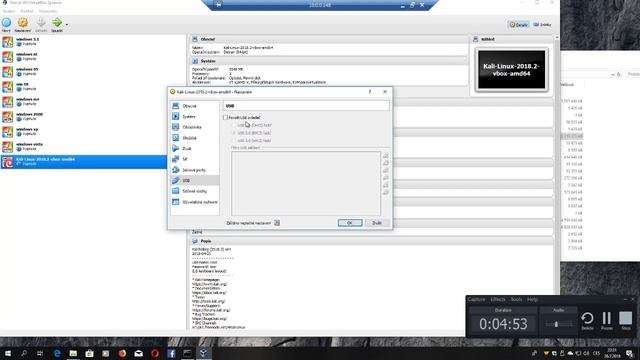This screenshot has height=360, width=640.
Task: Confirm the settings dialog with OK
Action: click(x=350, y=223)
